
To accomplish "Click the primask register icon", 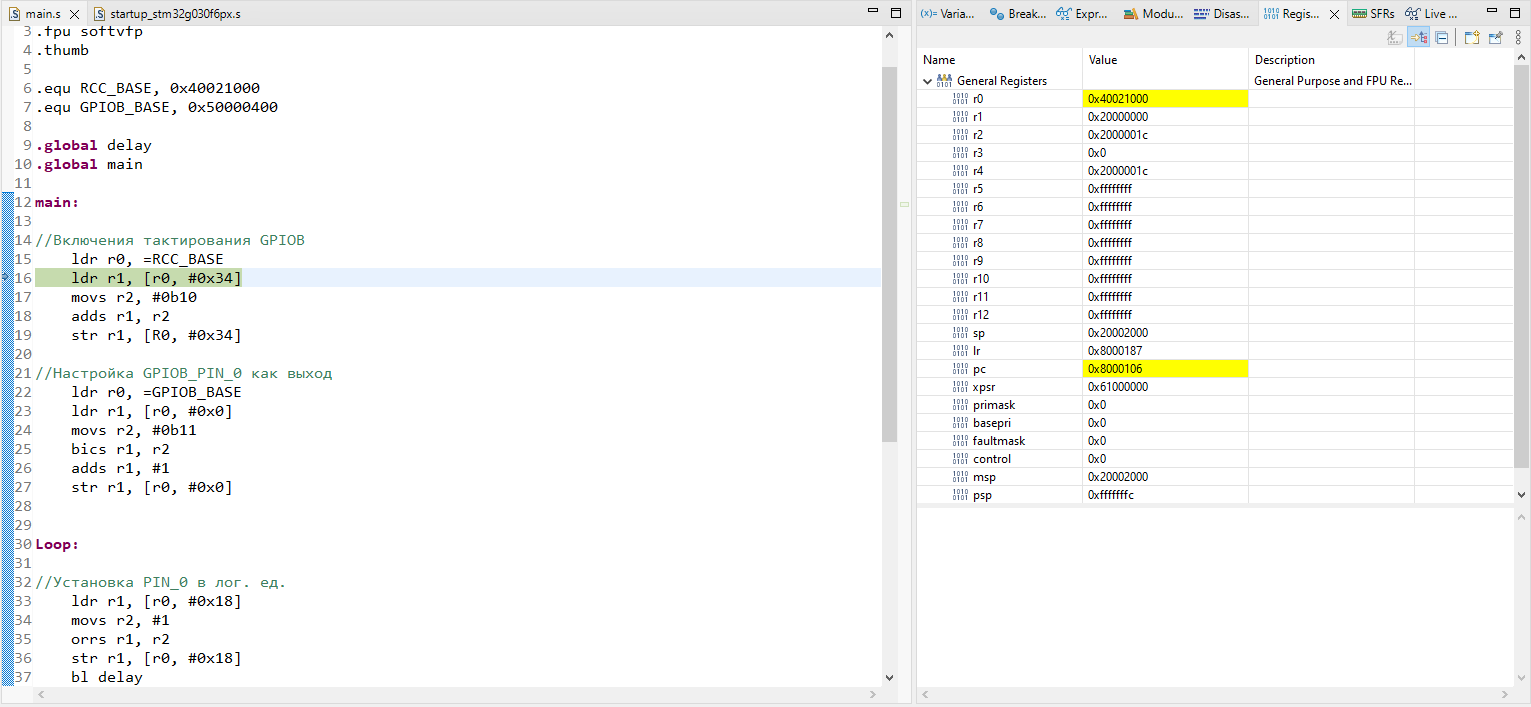I will click(x=960, y=405).
